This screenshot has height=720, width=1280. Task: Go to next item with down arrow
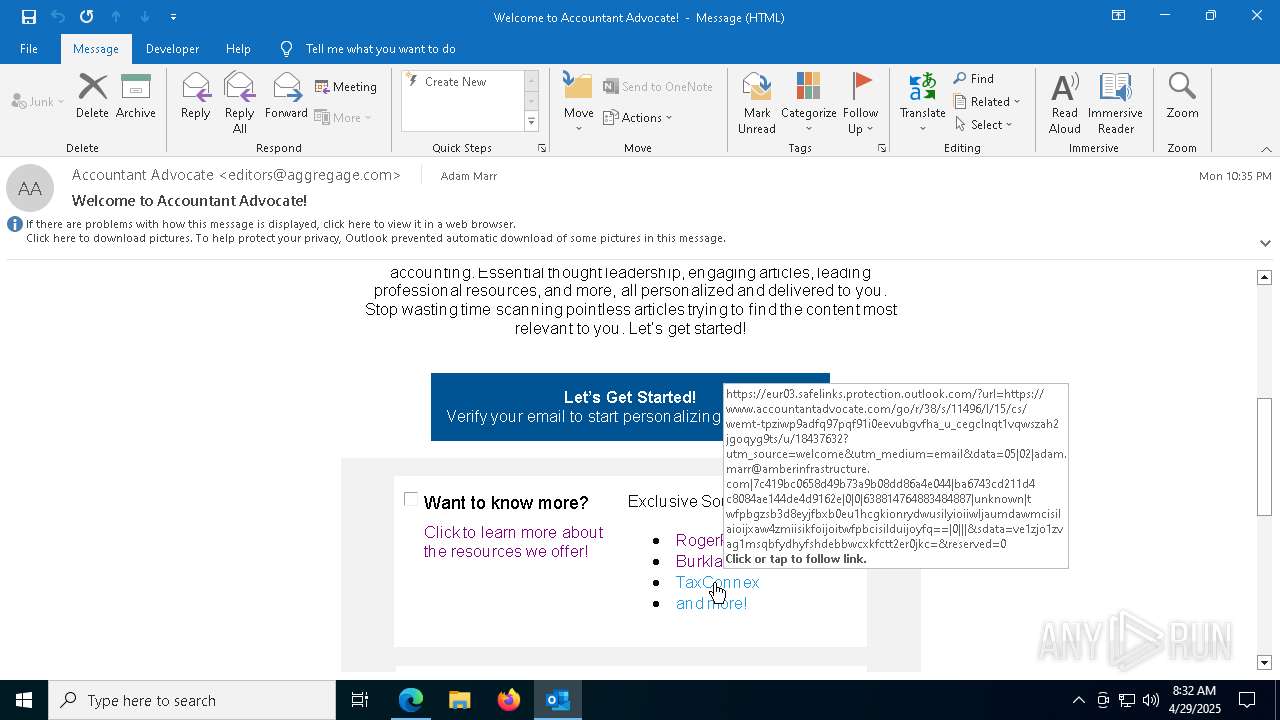[145, 17]
